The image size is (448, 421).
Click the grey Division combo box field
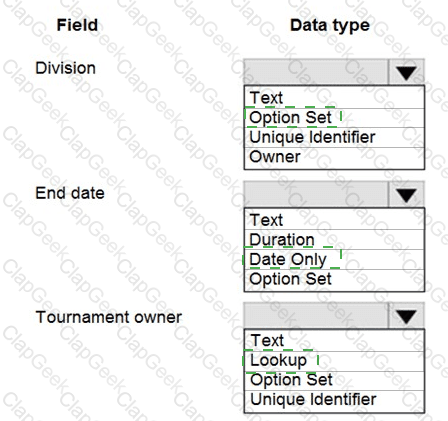316,72
